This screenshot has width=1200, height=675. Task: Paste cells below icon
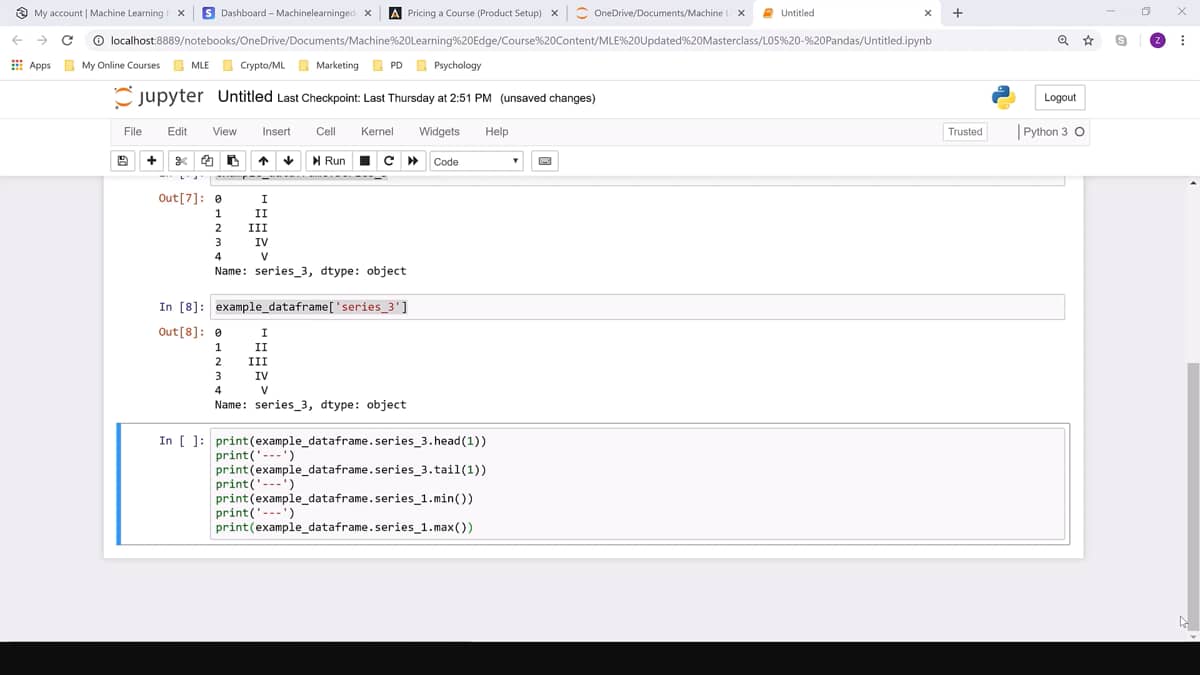coord(232,161)
